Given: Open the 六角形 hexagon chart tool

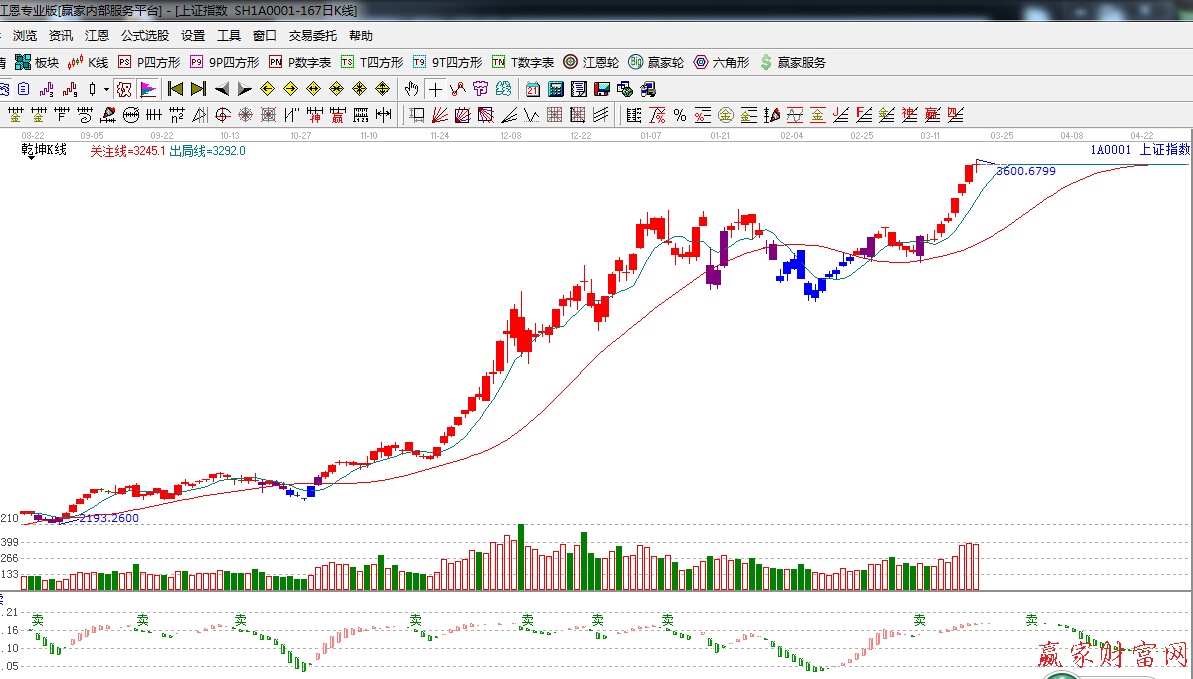Looking at the screenshot, I should click(721, 62).
